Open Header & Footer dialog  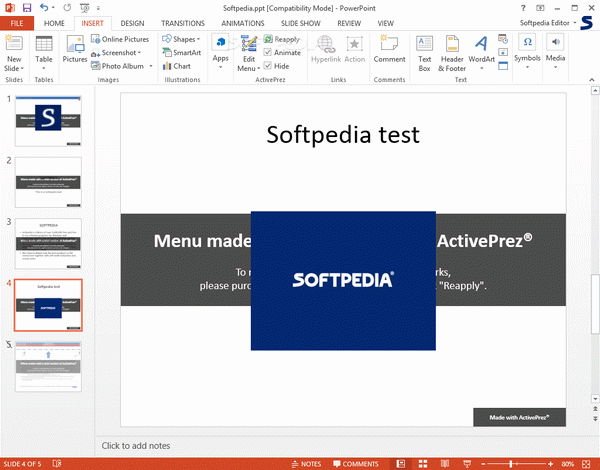(x=452, y=54)
